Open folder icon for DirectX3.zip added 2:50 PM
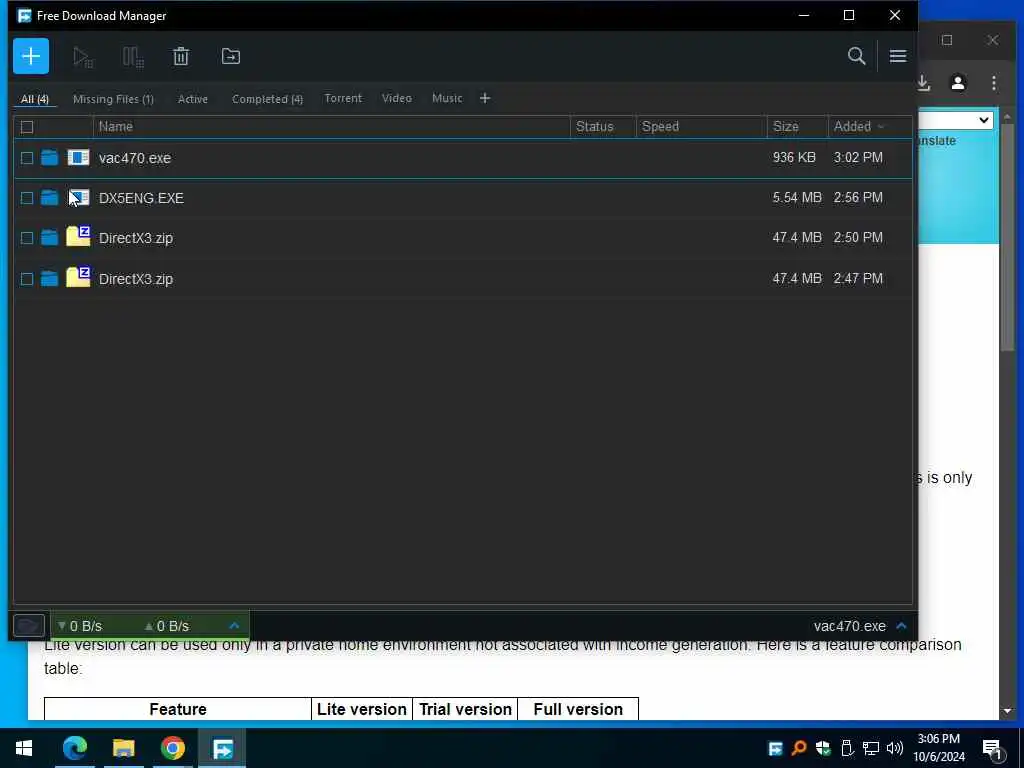This screenshot has width=1024, height=768. [x=50, y=238]
